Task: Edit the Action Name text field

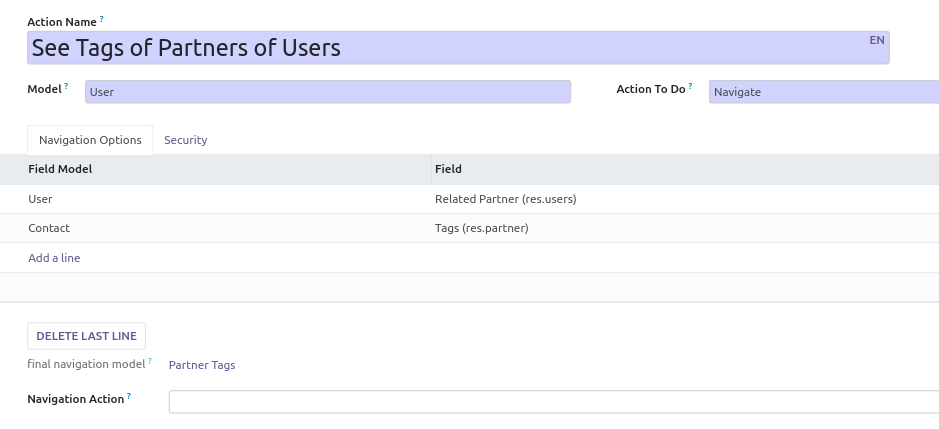Action: (450, 48)
